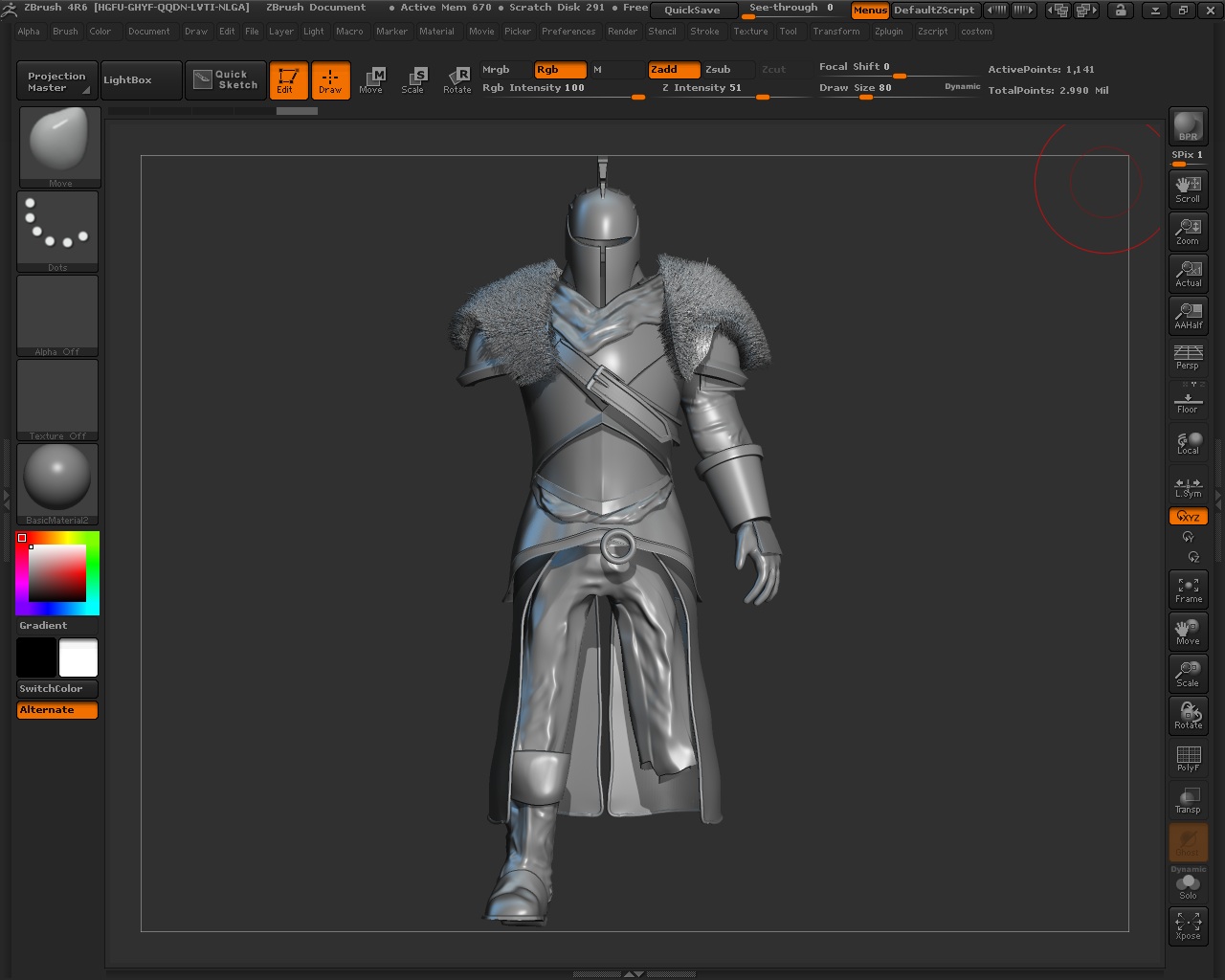
Task: Select the Scroll navigation tool
Action: (x=1188, y=189)
